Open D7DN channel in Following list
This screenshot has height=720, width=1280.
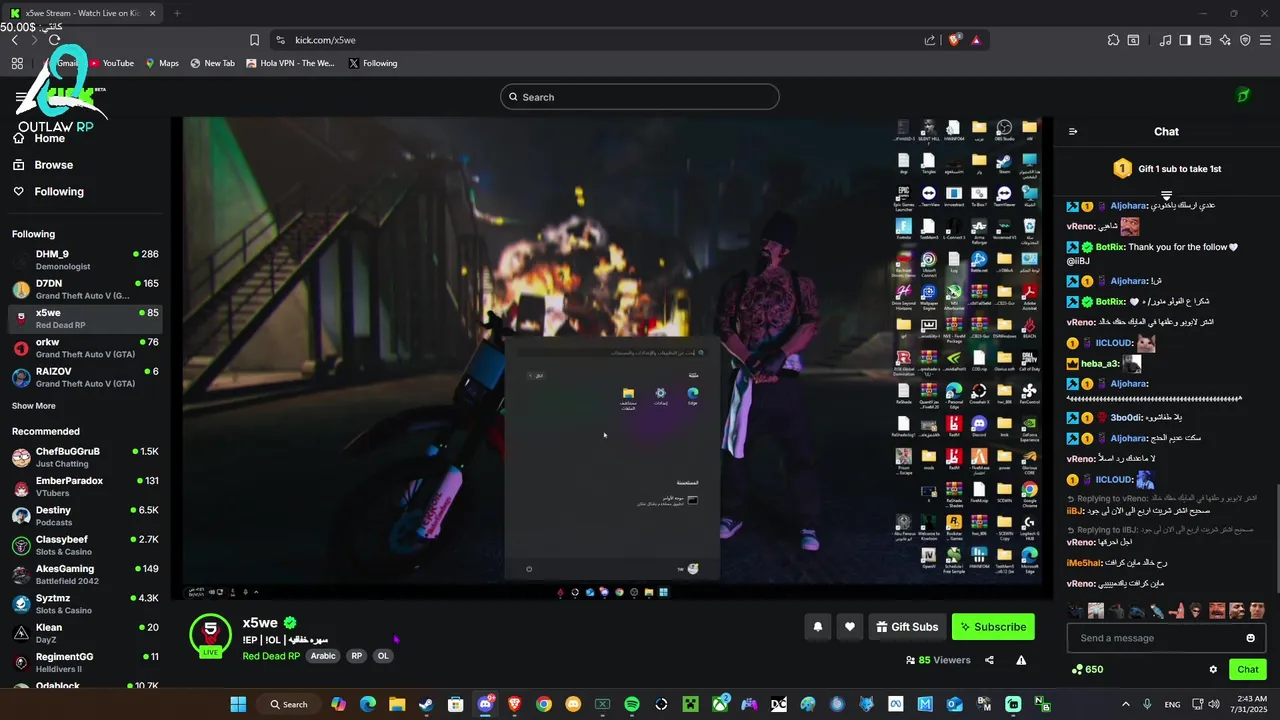click(85, 290)
